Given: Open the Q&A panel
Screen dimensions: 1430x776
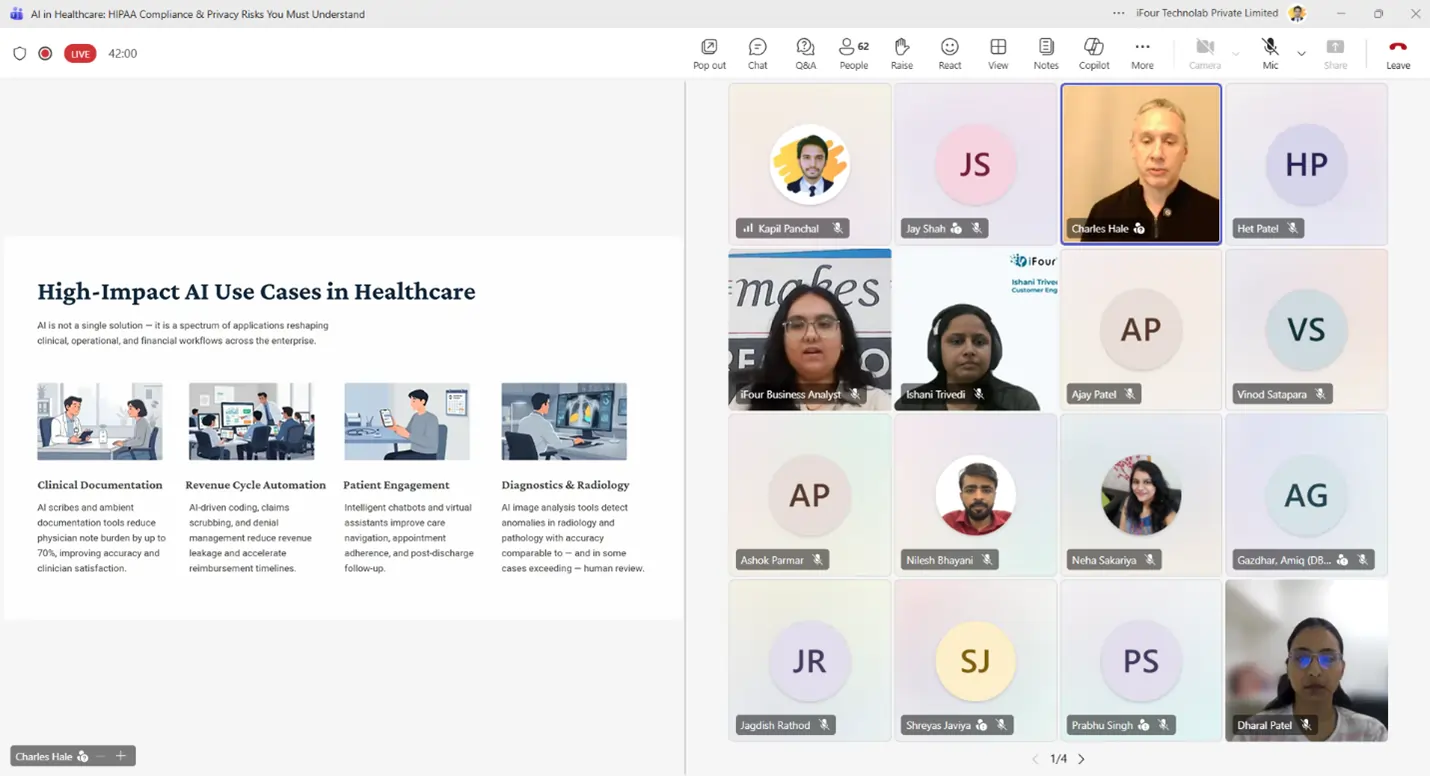Looking at the screenshot, I should coord(805,54).
